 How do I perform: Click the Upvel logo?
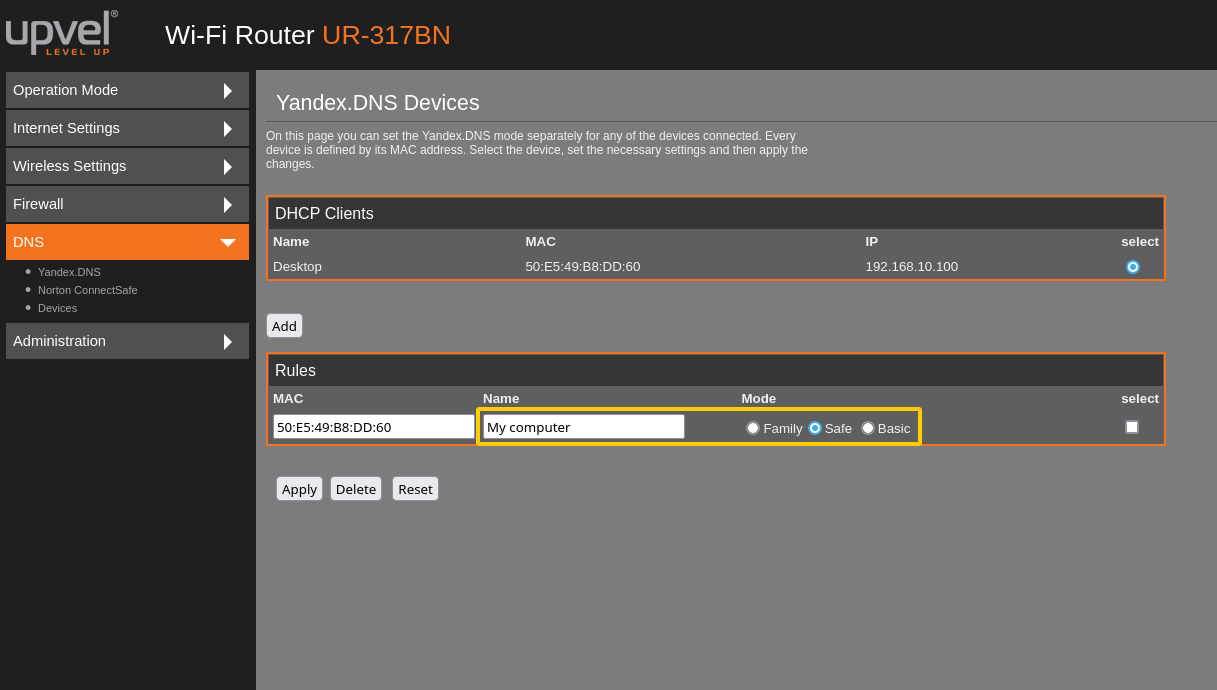[x=60, y=33]
